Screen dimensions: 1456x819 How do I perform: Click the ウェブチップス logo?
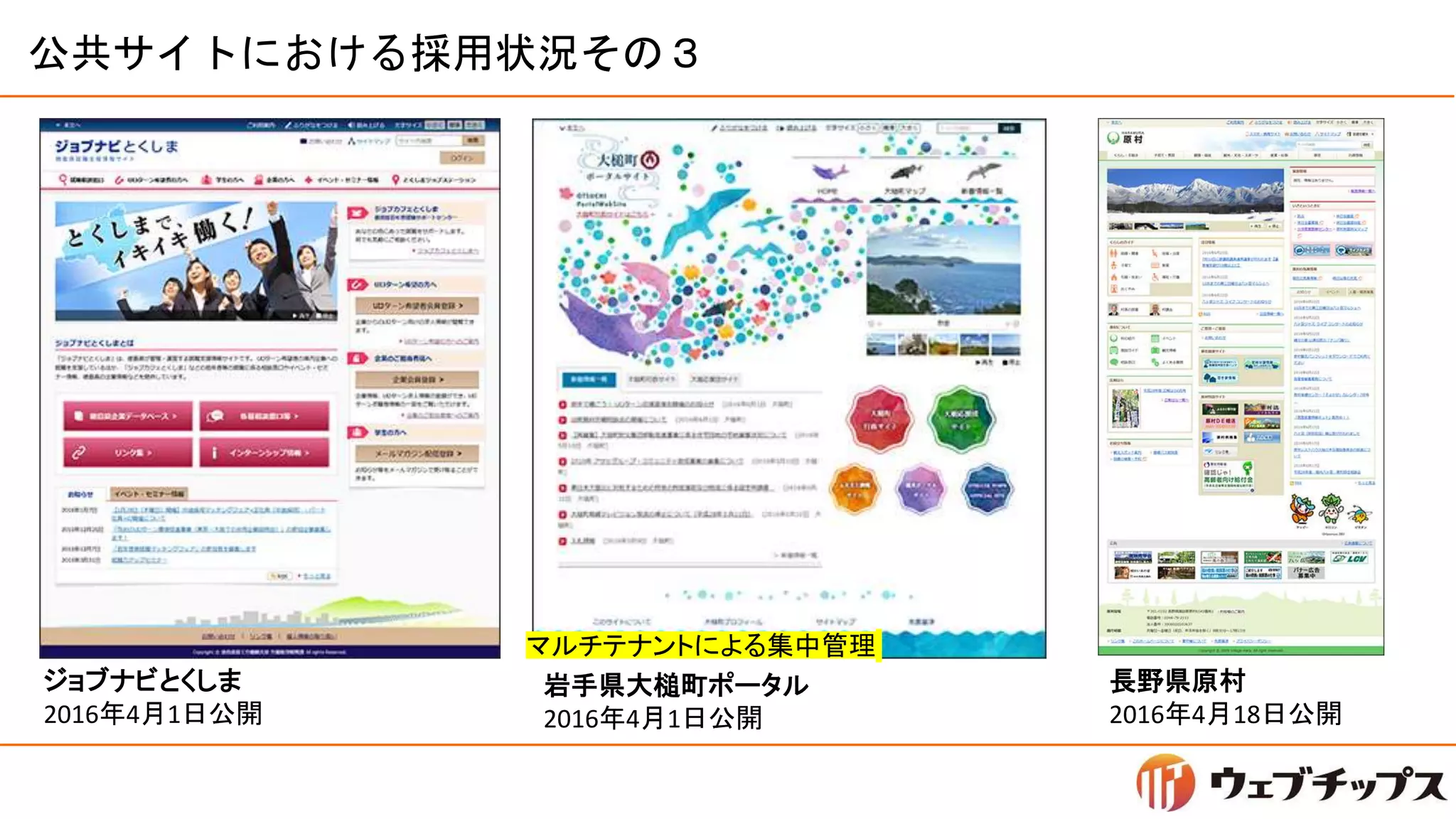pos(1290,783)
